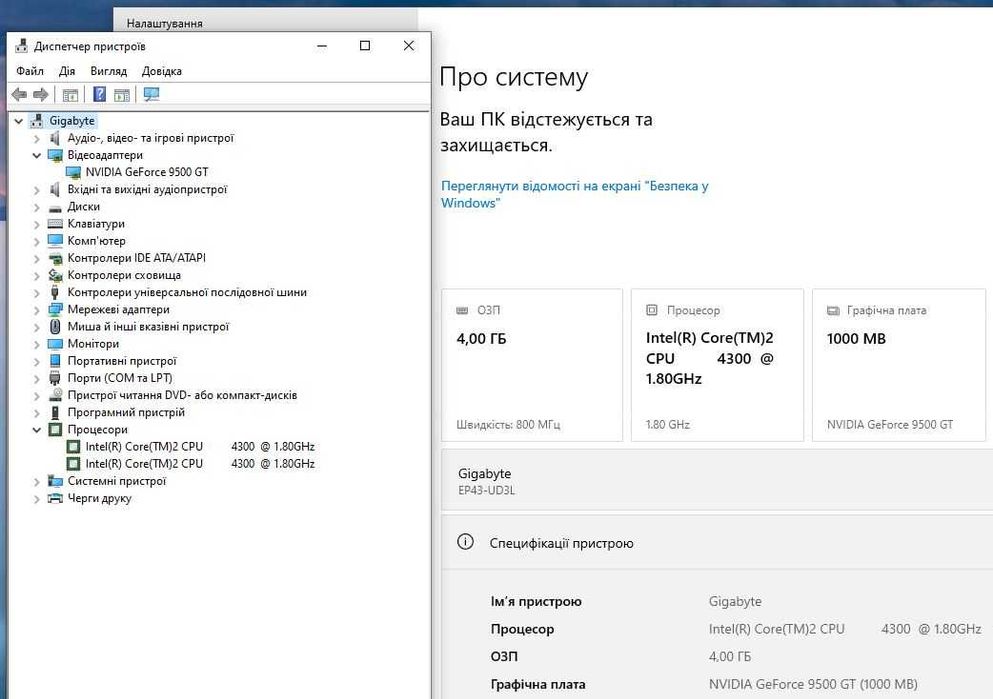Expand Вхідні та вихідні аудіопристрої branch

(37, 190)
